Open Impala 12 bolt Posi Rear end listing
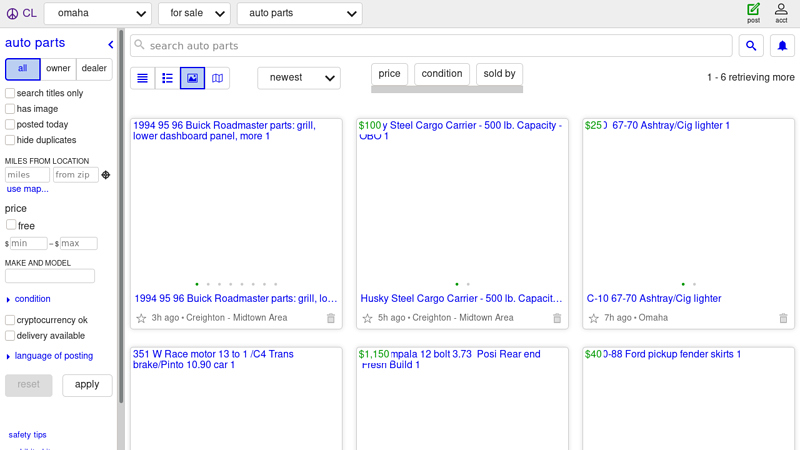This screenshot has height=450, width=800. pyautogui.click(x=450, y=359)
